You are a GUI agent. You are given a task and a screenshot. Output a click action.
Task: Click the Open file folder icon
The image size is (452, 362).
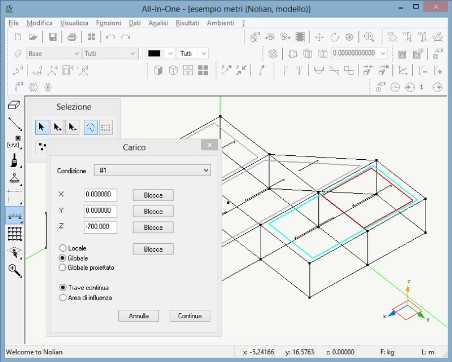tap(33, 37)
